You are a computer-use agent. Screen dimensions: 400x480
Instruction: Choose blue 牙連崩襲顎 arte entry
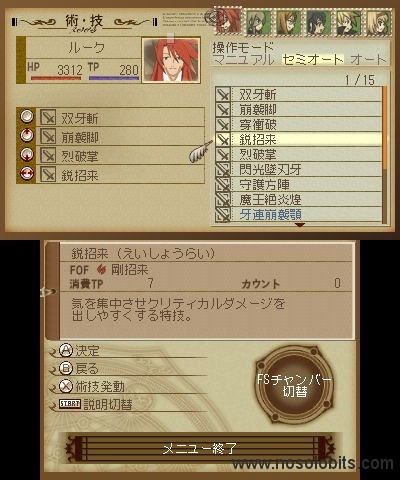pyautogui.click(x=298, y=214)
